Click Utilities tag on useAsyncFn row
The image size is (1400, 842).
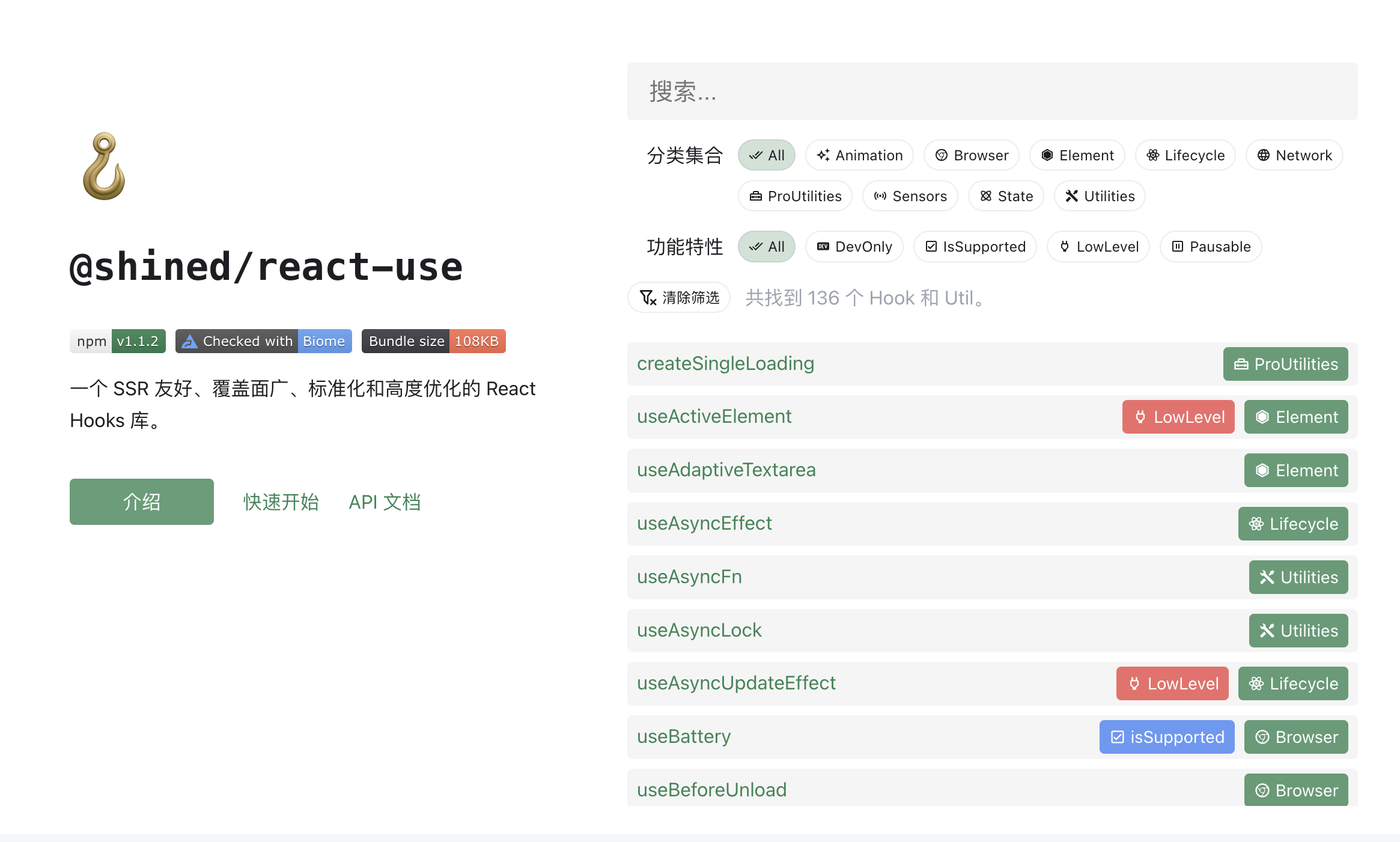(x=1298, y=577)
